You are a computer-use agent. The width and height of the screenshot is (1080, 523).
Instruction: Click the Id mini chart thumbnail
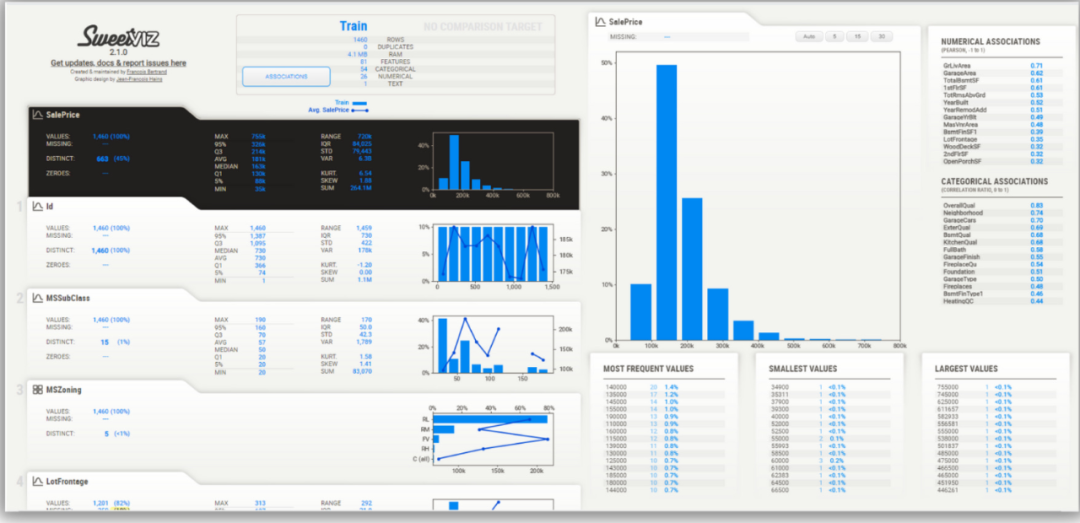[x=492, y=253]
